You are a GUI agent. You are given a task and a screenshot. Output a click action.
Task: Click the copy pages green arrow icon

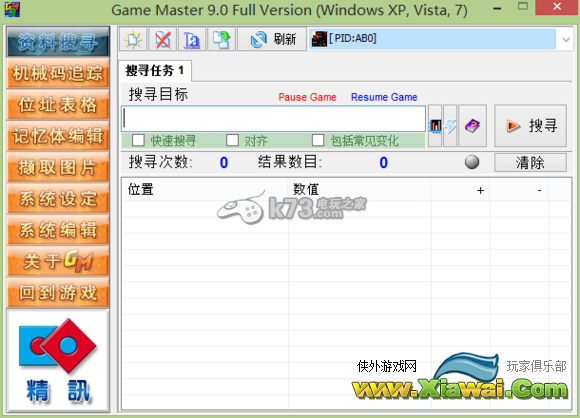[222, 39]
